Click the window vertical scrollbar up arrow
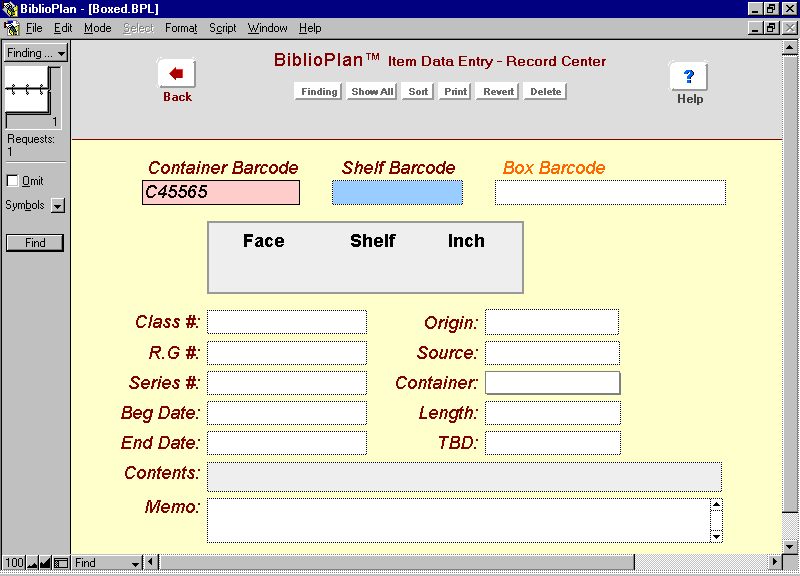Viewport: 800px width, 576px height. coord(789,47)
